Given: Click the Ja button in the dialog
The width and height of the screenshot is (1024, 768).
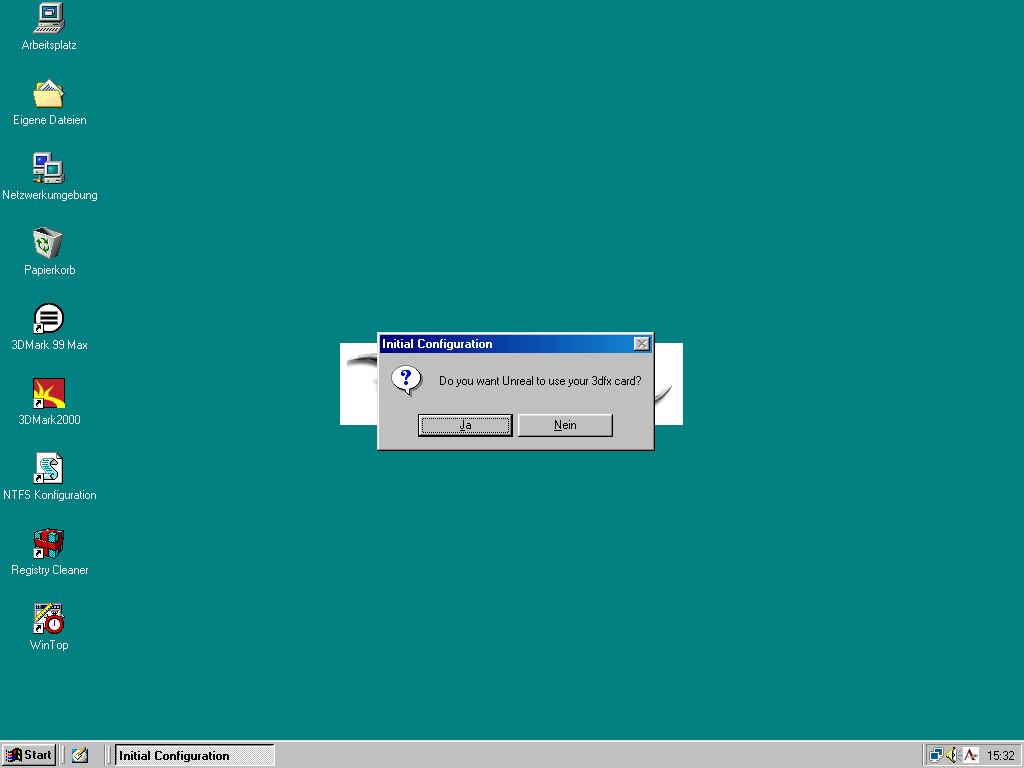Looking at the screenshot, I should click(x=465, y=425).
